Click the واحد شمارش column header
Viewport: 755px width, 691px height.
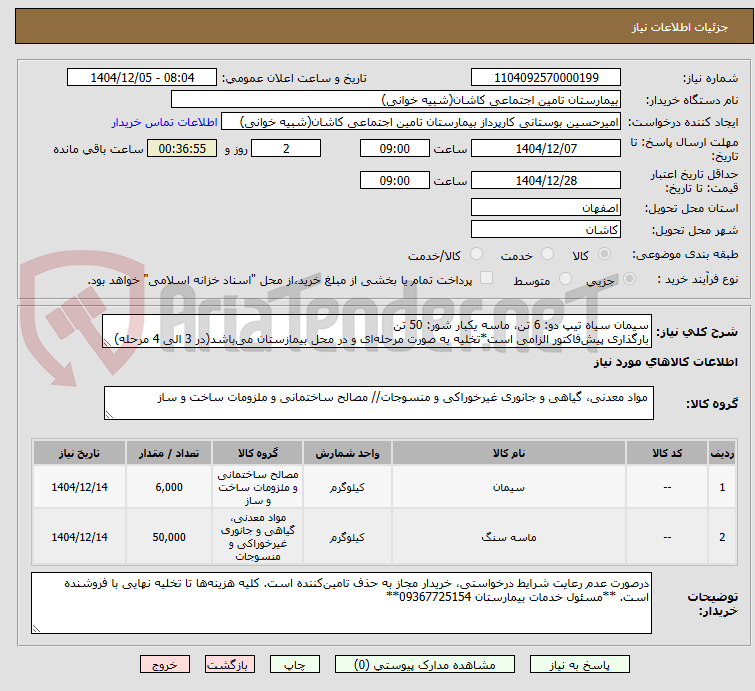click(347, 453)
